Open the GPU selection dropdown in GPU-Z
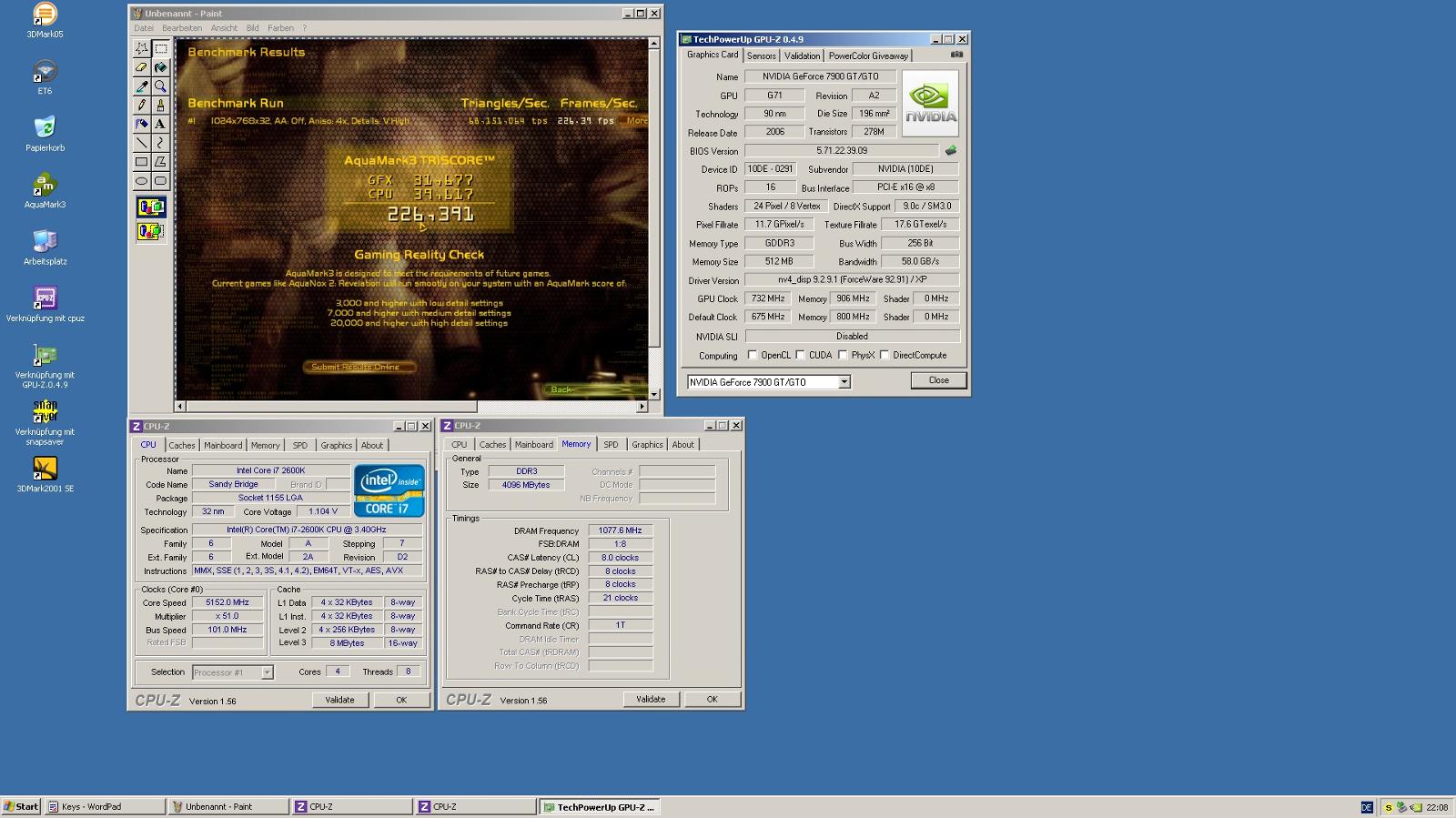This screenshot has height=818, width=1456. point(844,382)
